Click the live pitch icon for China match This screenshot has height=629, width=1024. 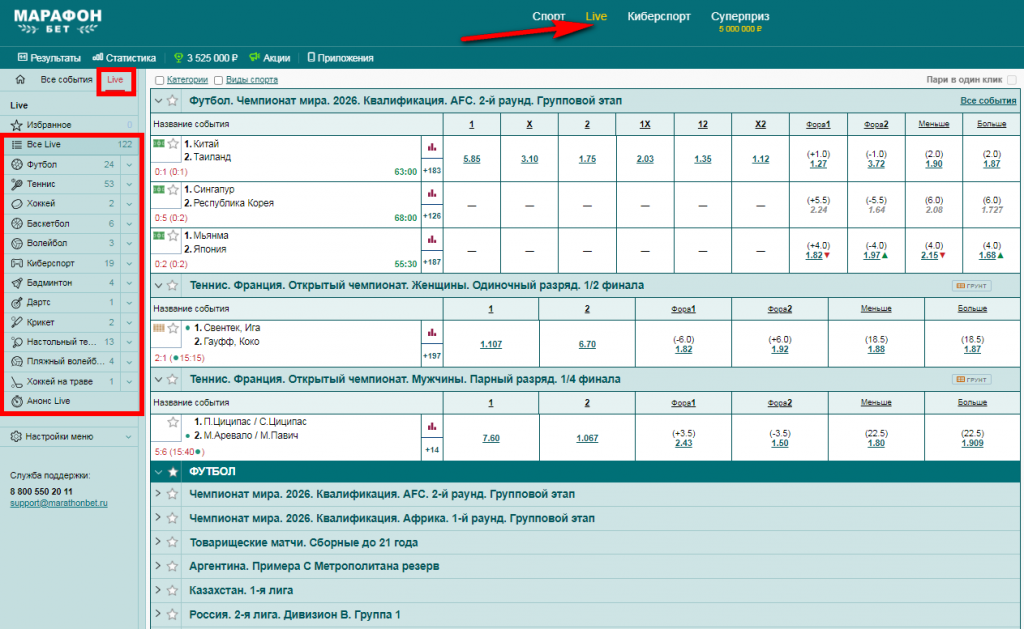159,143
